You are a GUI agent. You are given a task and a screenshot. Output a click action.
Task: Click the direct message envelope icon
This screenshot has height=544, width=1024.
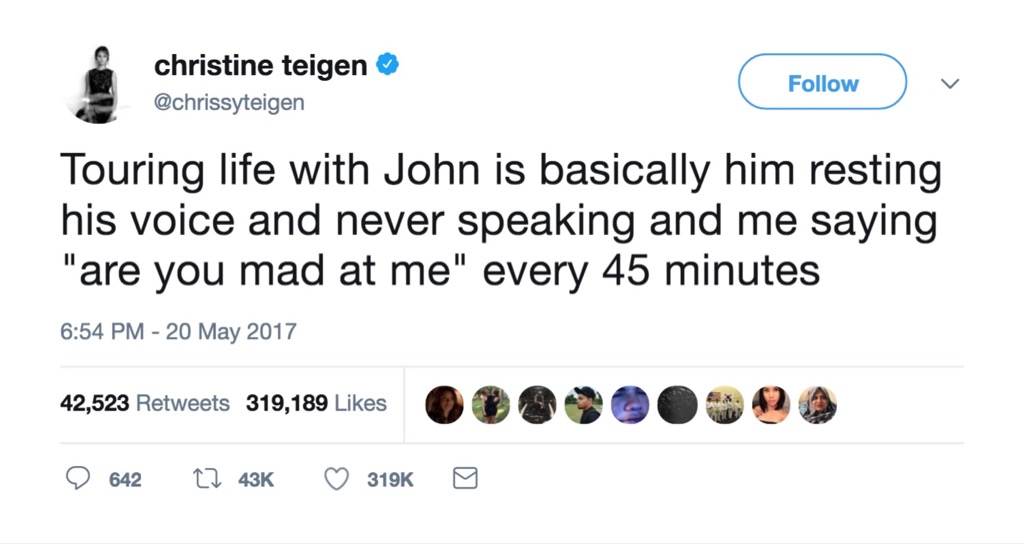tap(465, 480)
